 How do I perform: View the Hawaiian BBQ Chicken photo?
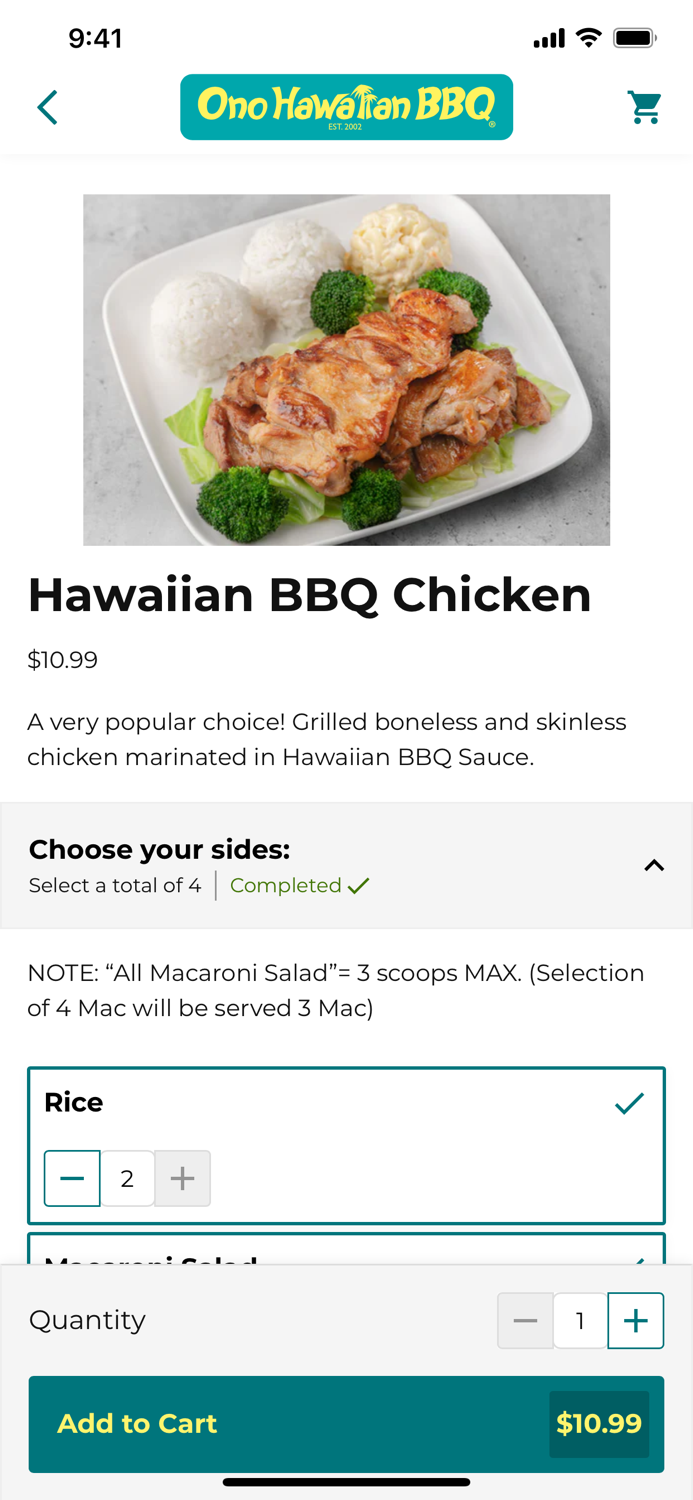tap(346, 370)
